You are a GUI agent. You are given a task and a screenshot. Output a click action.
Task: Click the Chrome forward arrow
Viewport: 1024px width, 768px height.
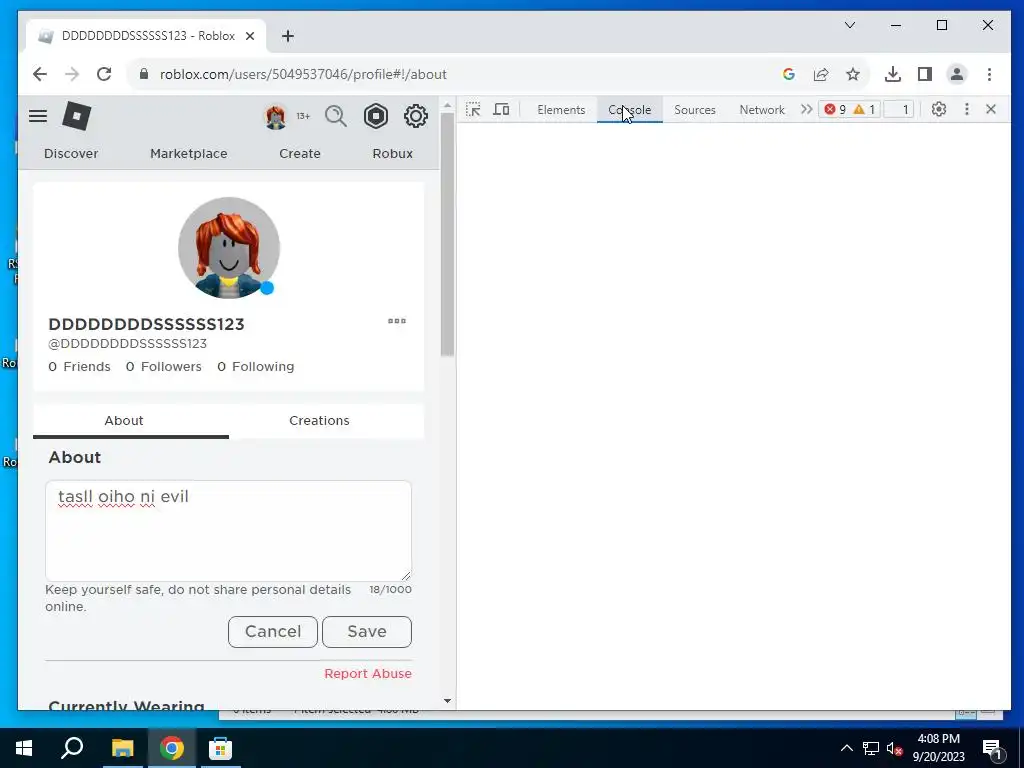(x=72, y=74)
